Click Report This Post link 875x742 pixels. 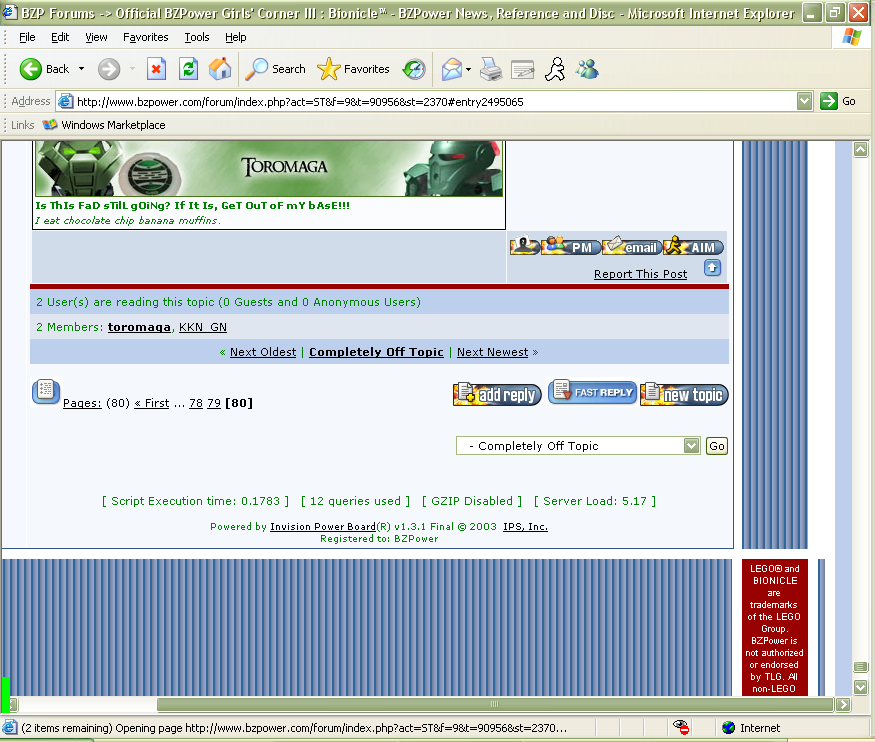coord(640,274)
